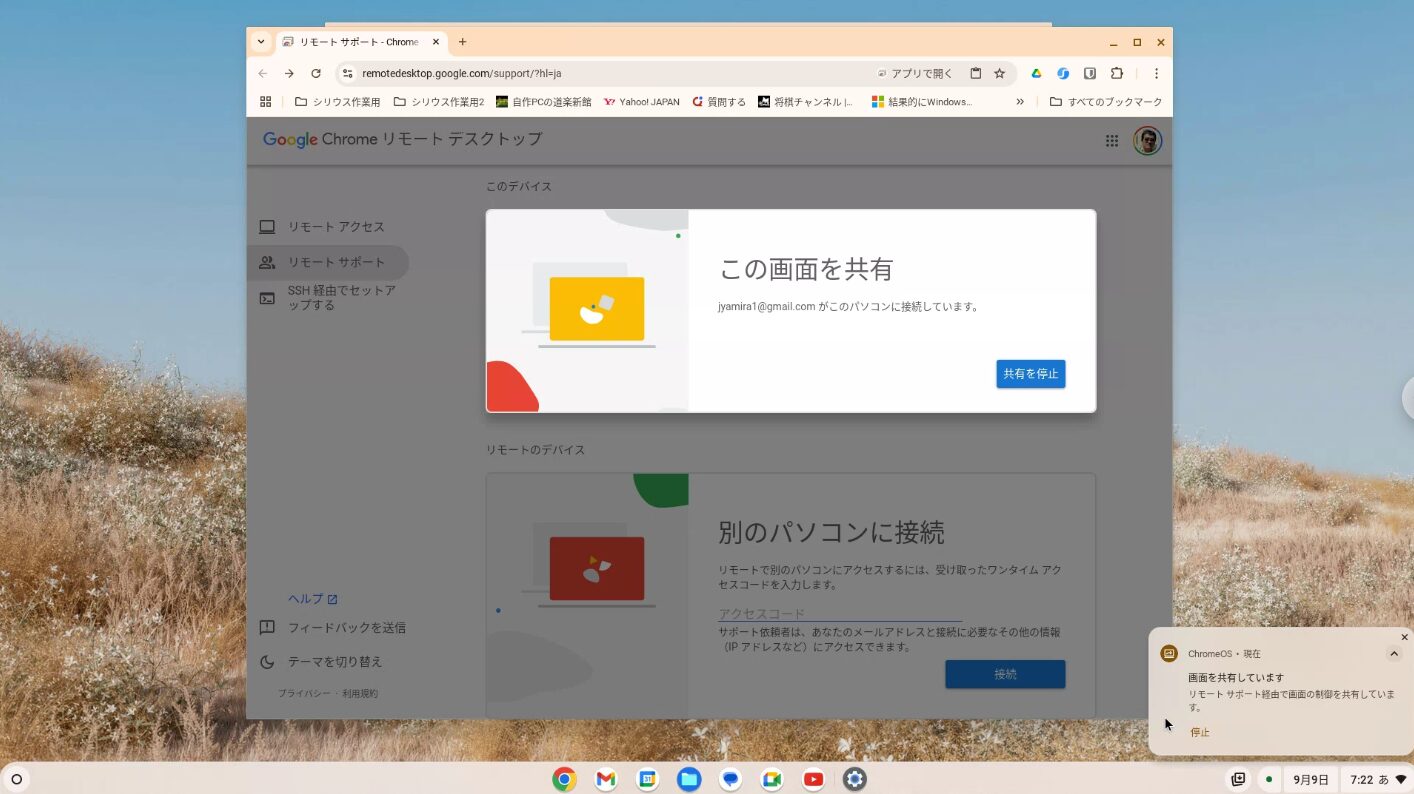Close the ChromeOS screen sharing notification
Image resolution: width=1414 pixels, height=794 pixels.
(1404, 637)
